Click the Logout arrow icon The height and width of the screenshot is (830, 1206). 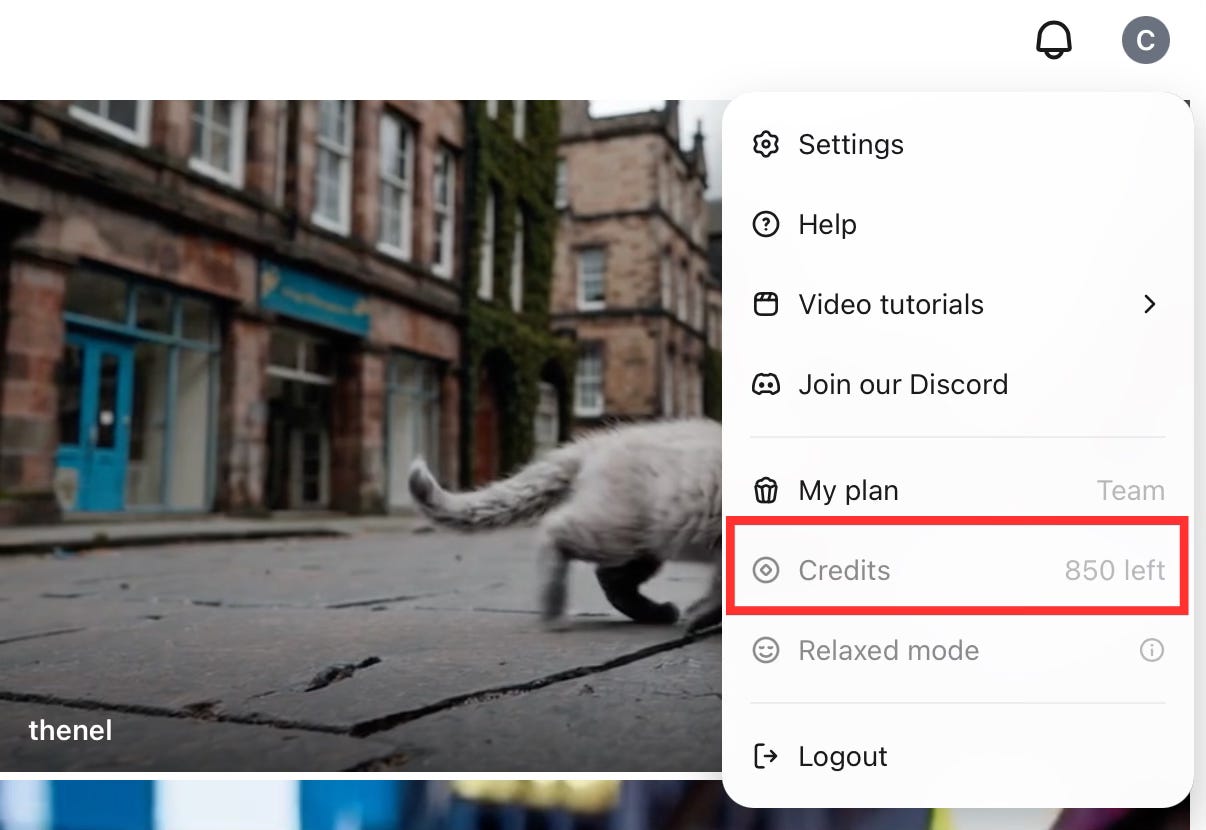pos(766,756)
